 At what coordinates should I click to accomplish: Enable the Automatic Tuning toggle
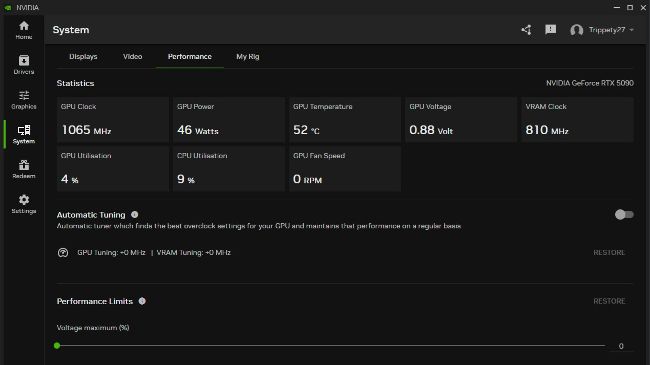coord(624,214)
